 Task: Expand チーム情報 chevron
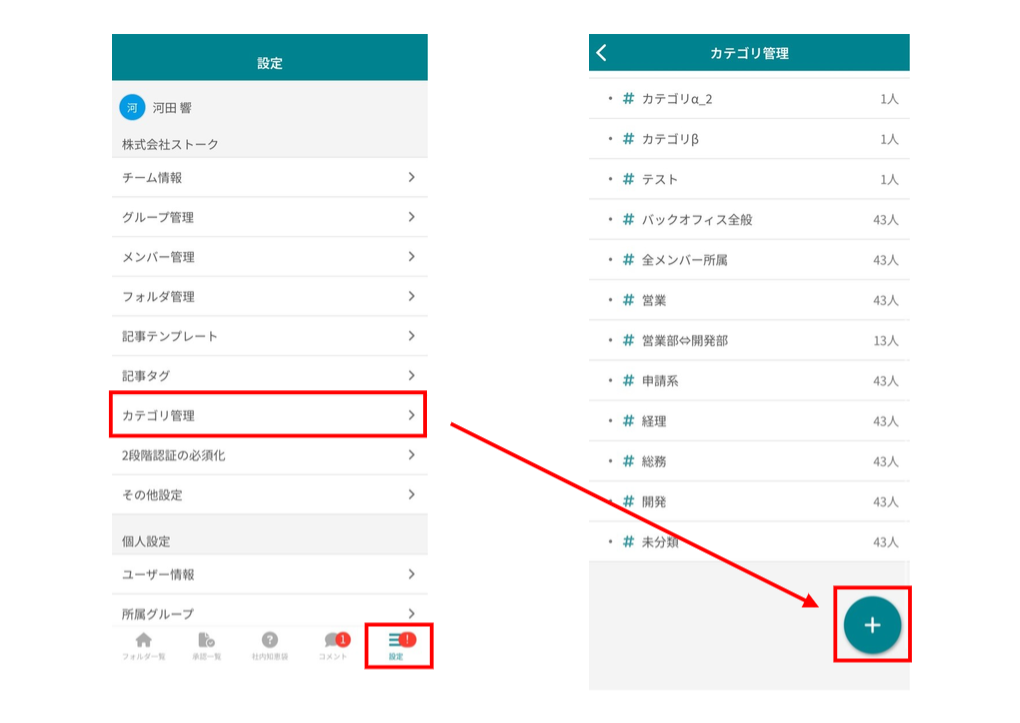[x=411, y=177]
